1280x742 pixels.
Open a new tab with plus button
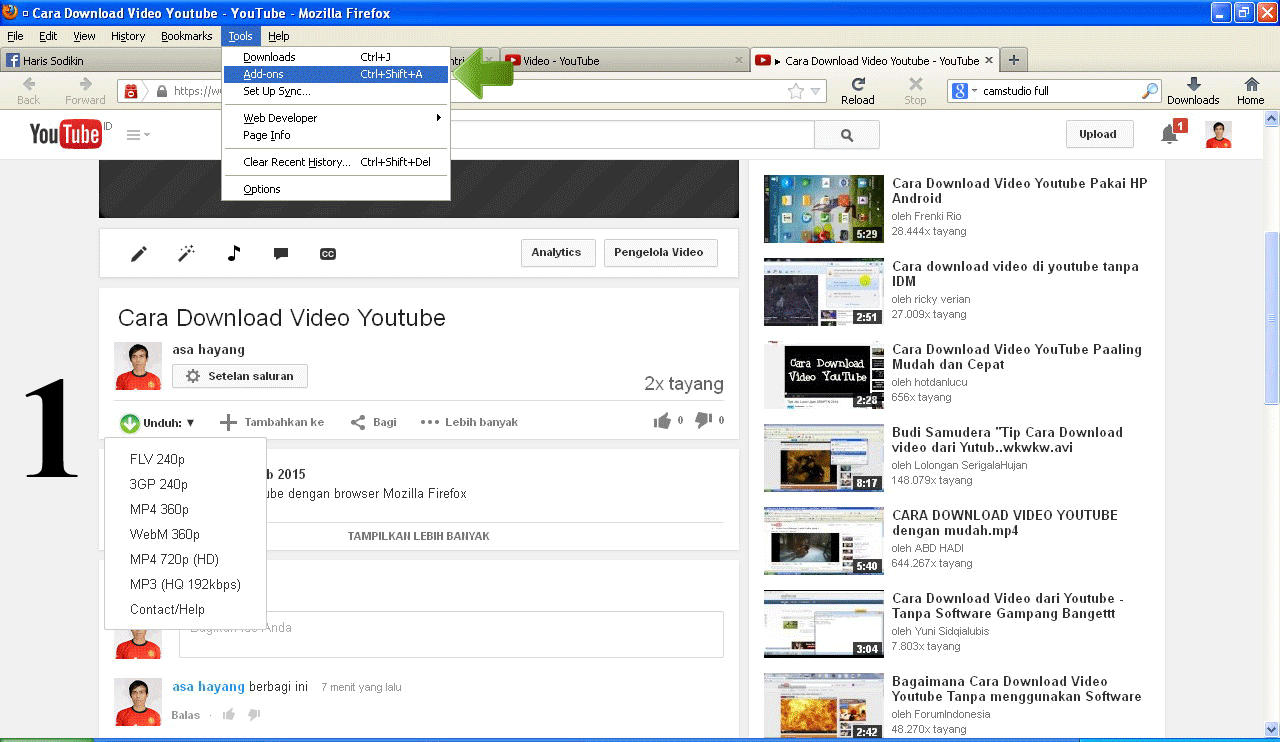(1013, 60)
